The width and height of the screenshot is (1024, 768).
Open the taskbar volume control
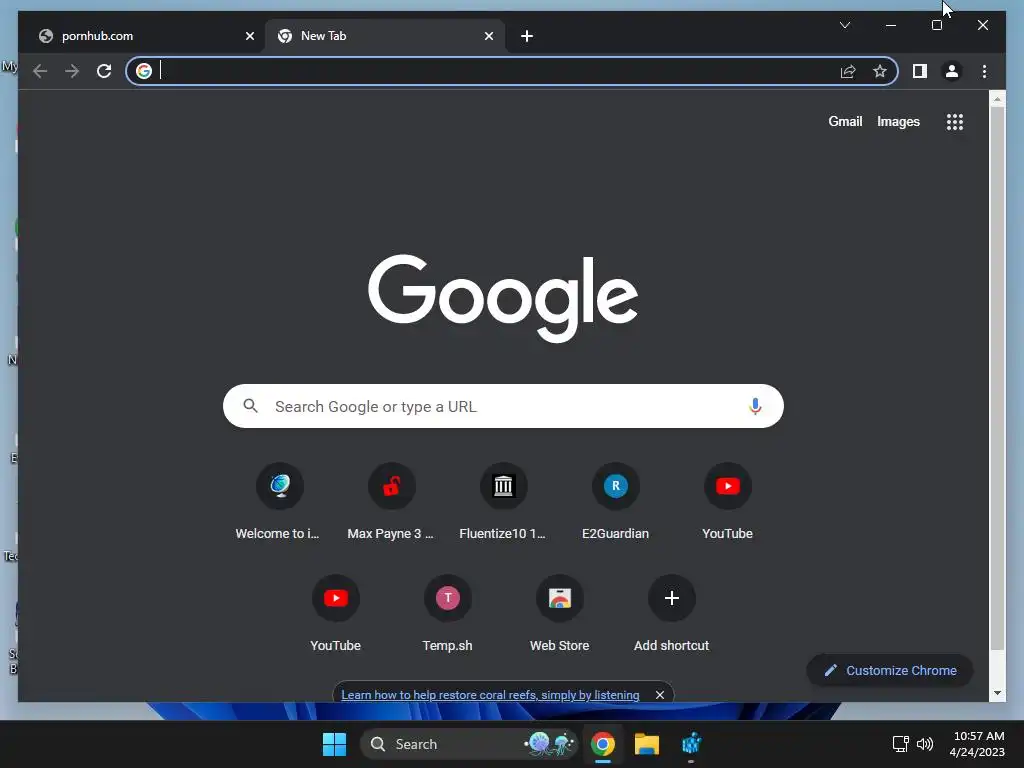click(925, 744)
